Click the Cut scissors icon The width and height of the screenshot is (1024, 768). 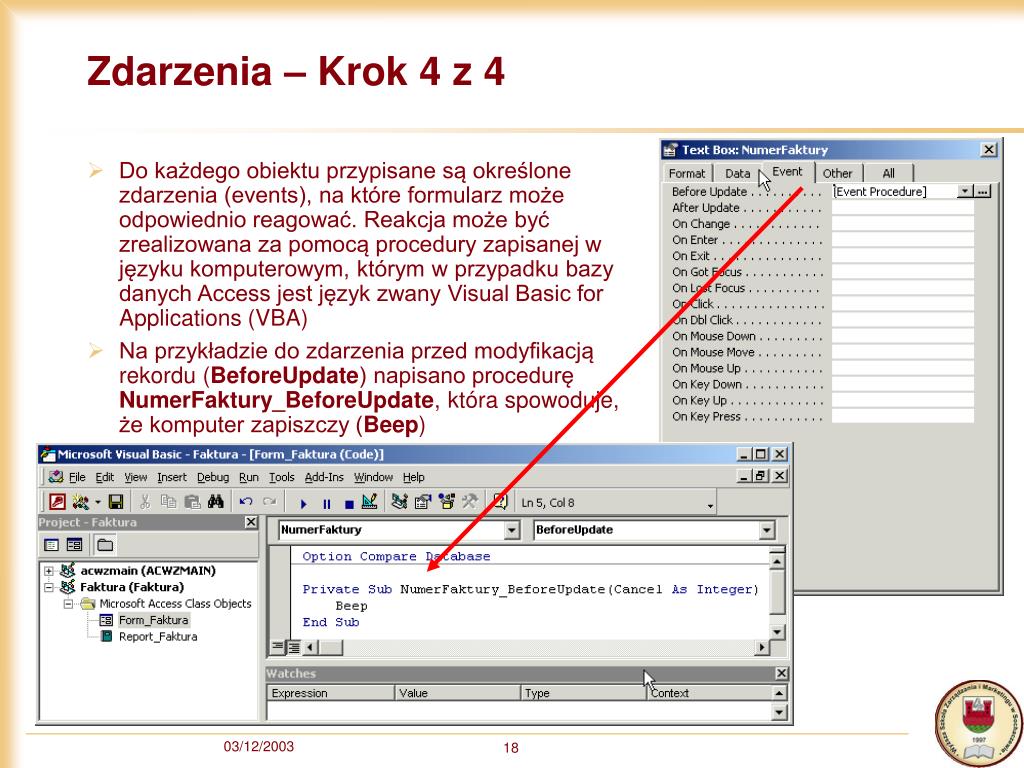[145, 502]
